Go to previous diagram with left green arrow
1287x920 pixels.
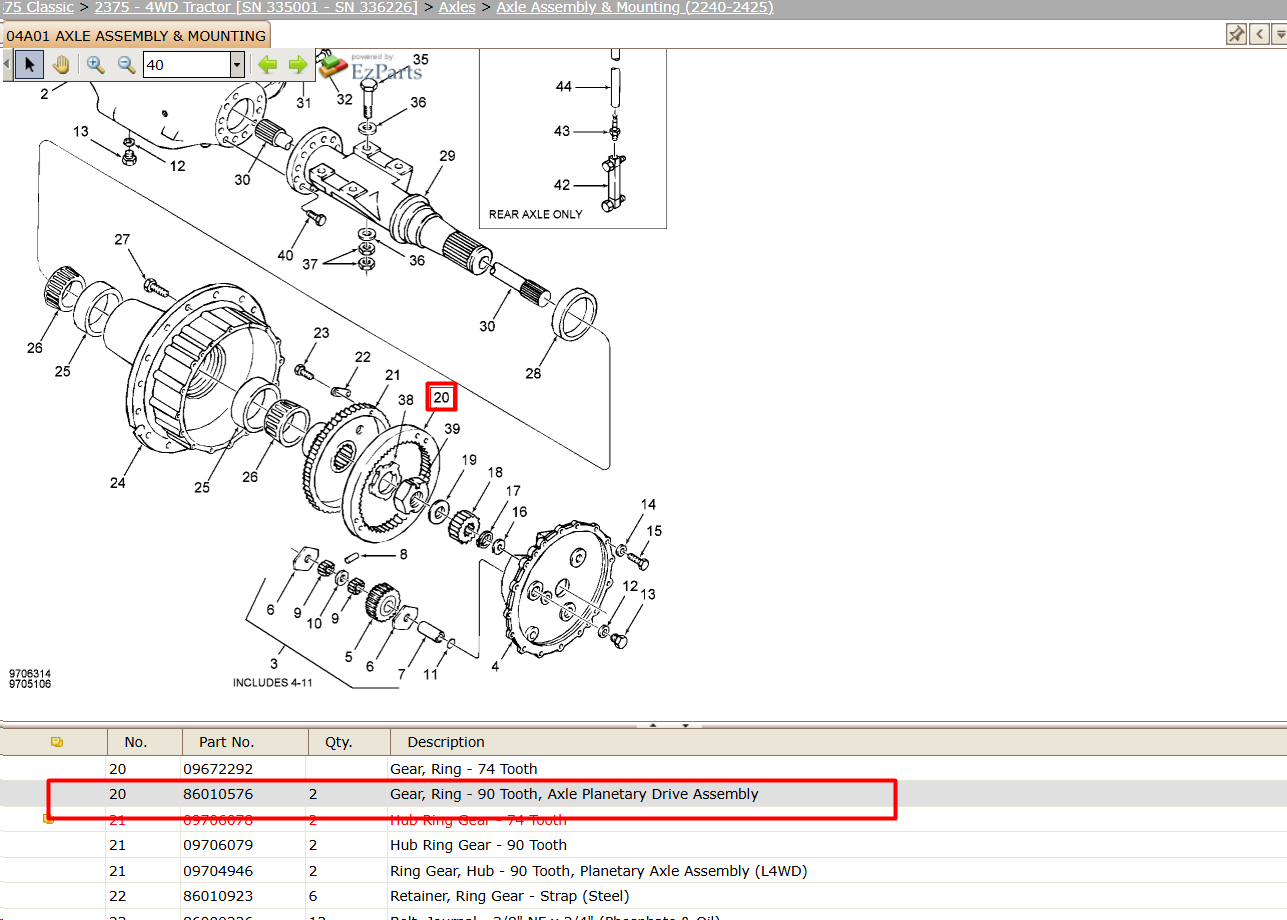(267, 65)
